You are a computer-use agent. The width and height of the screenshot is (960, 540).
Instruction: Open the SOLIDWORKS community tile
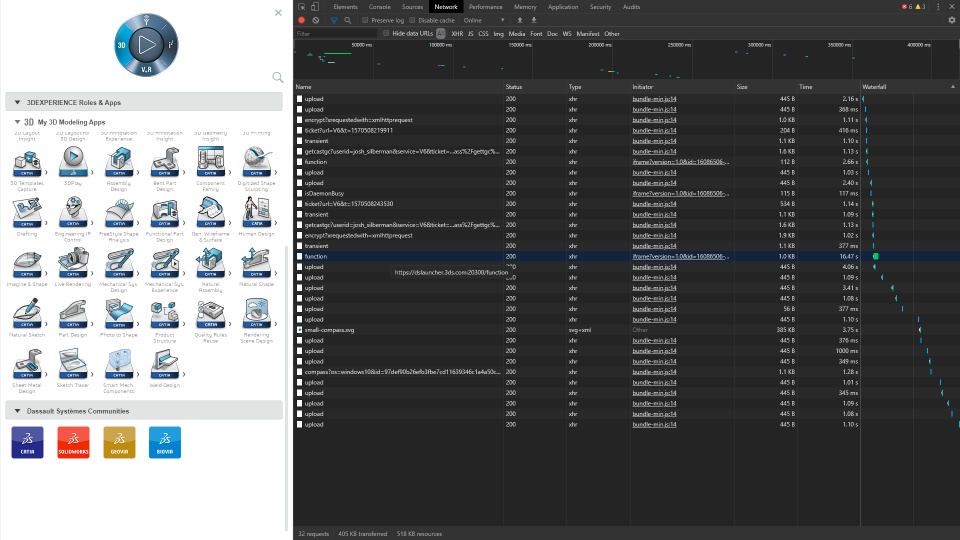[73, 443]
